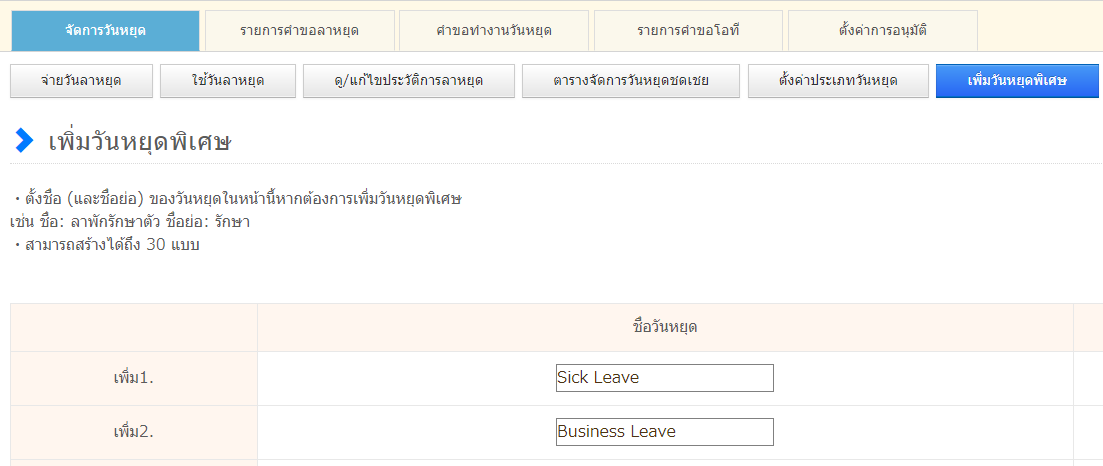Switch to the จัดการวันหยุด tab
Image resolution: width=1103 pixels, height=466 pixels.
[105, 30]
